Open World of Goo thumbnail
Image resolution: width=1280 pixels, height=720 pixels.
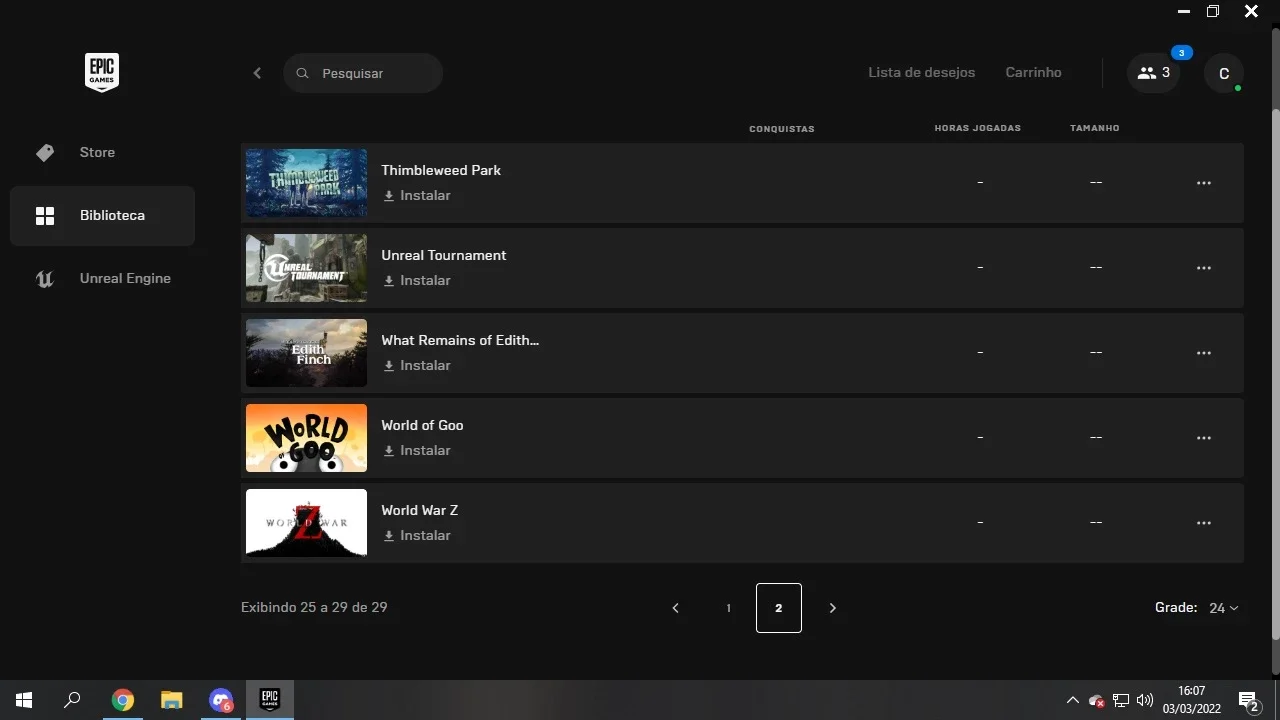click(306, 438)
